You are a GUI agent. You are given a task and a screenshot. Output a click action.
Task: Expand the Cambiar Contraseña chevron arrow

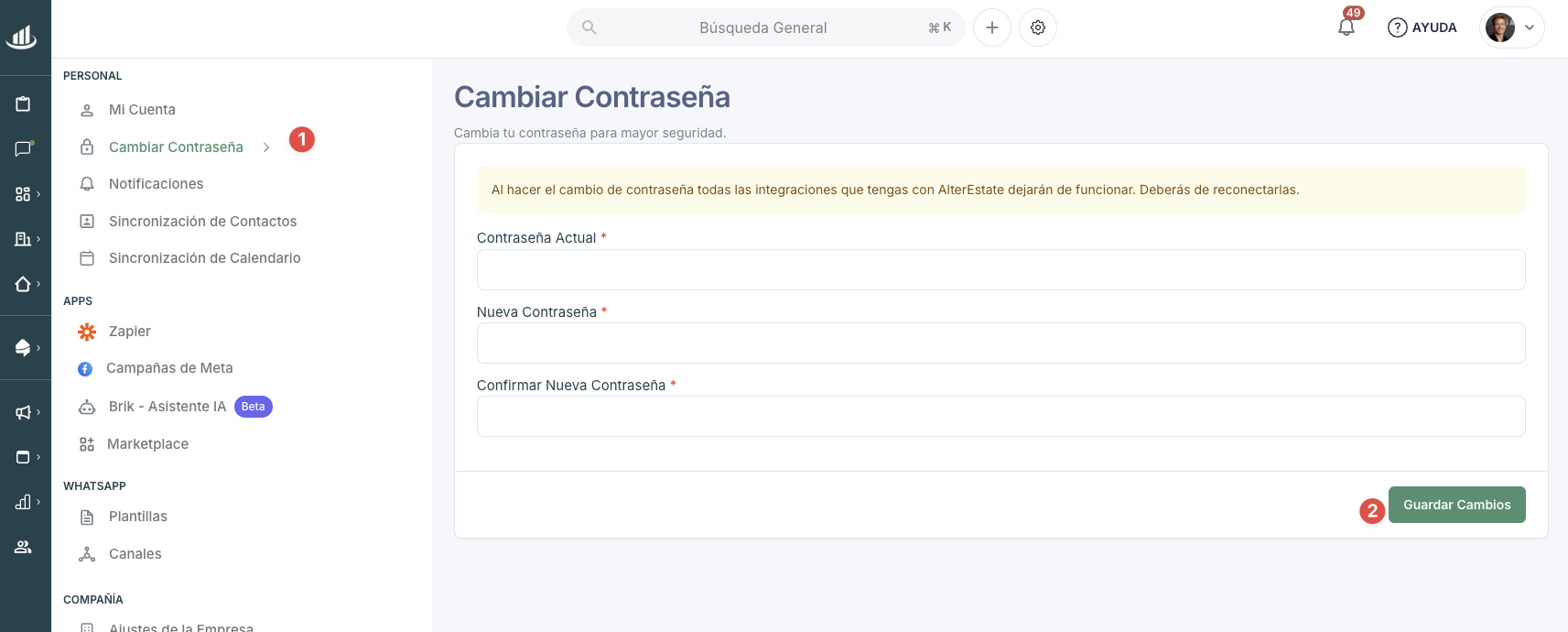tap(266, 147)
